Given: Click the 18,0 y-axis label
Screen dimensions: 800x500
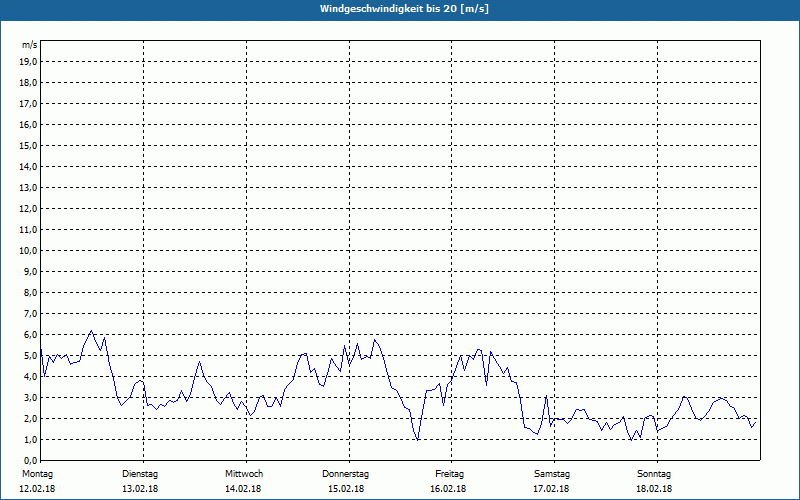Looking at the screenshot, I should tap(28, 83).
